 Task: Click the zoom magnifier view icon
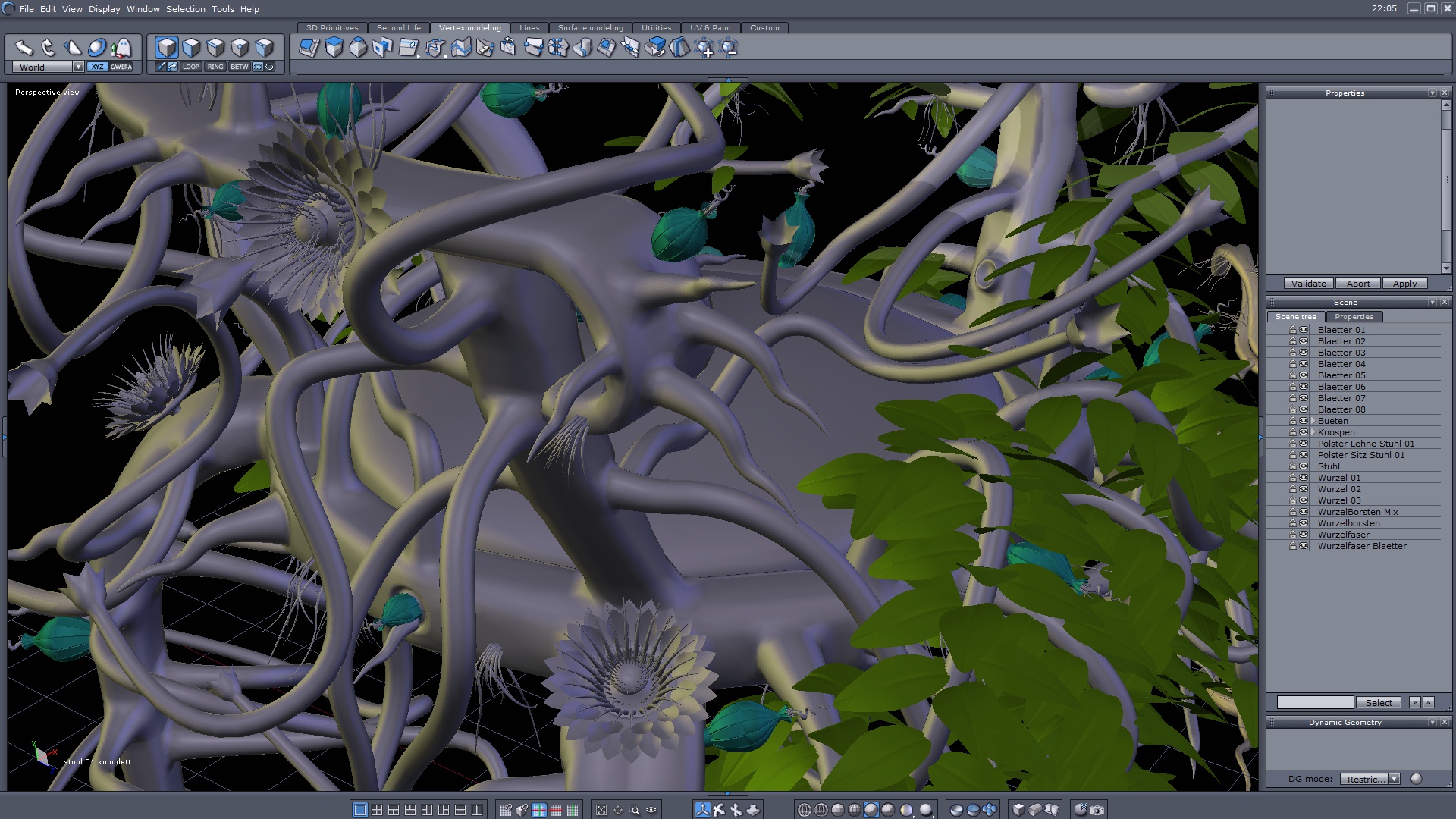coord(635,810)
